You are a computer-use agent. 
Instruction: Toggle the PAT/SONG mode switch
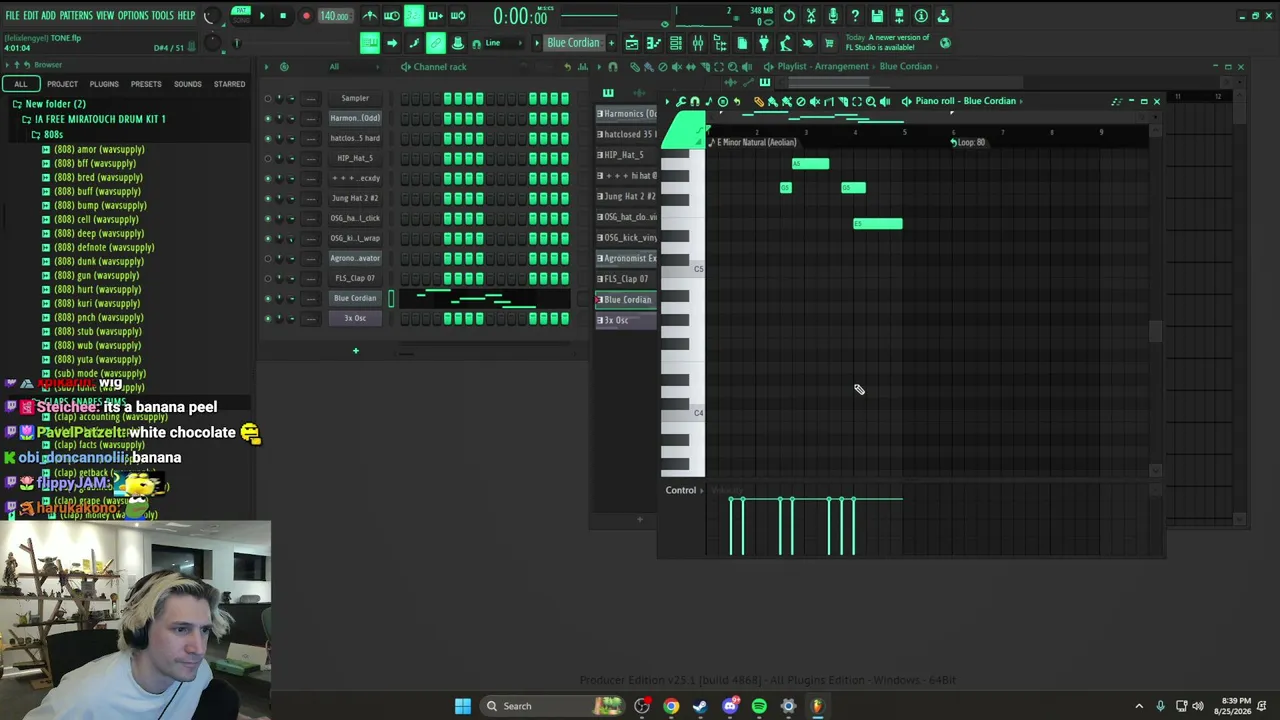pos(241,16)
